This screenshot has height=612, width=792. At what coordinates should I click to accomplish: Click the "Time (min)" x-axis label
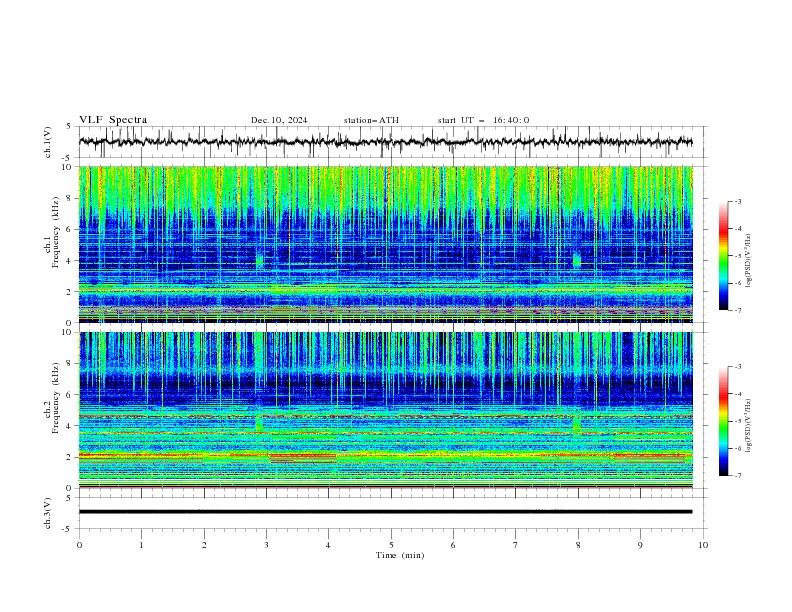click(400, 555)
